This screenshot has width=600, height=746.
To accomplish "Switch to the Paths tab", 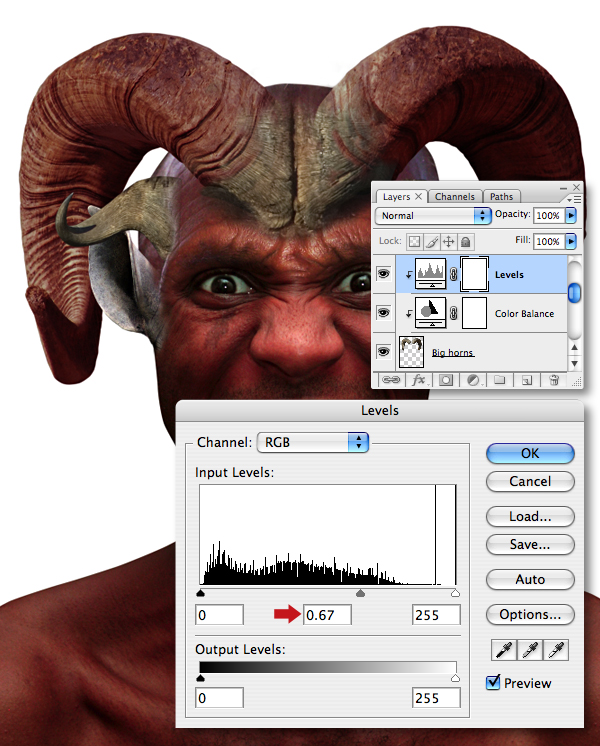I will [502, 196].
